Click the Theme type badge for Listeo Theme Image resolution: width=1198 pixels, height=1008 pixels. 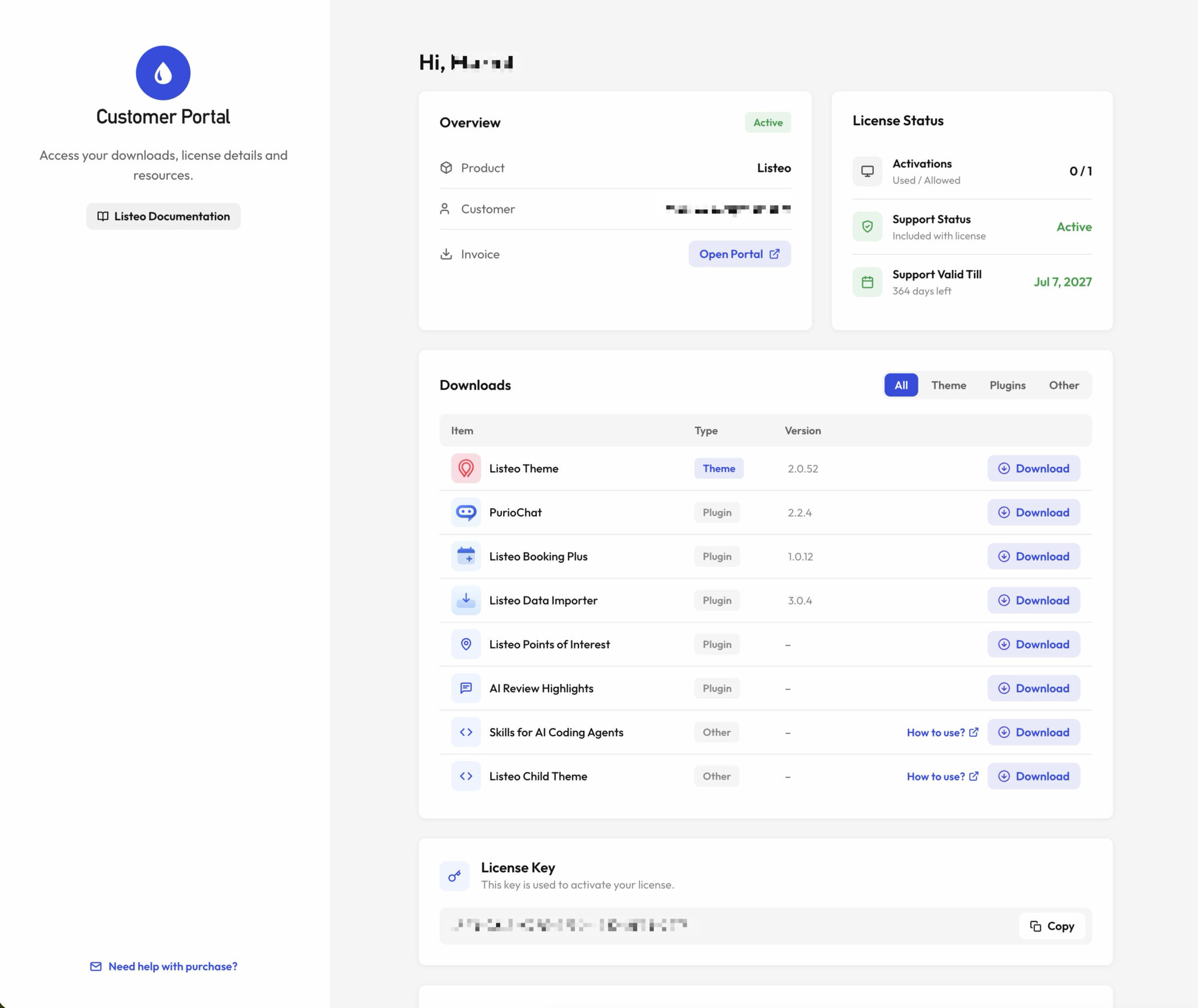point(719,468)
